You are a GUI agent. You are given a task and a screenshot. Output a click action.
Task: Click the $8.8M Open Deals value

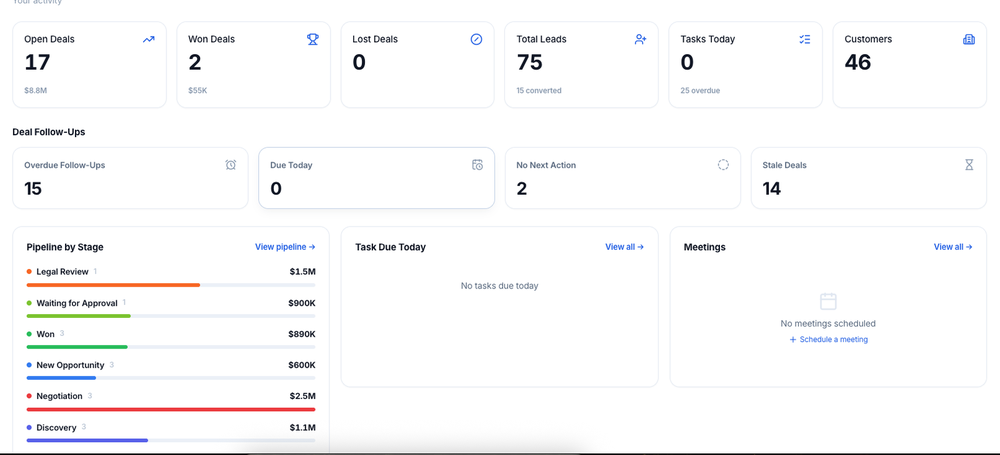pos(36,91)
